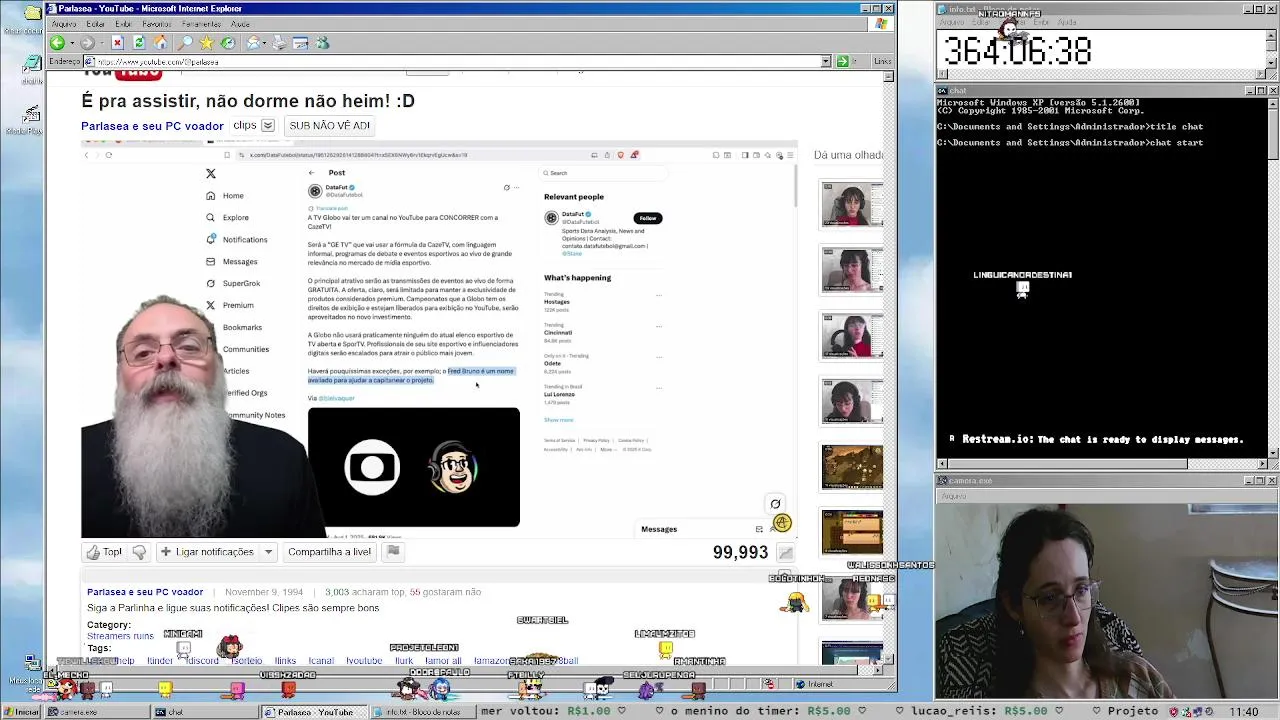Open the Mail envelope icon in IE toolbar
This screenshot has height=720, width=1280.
(254, 43)
